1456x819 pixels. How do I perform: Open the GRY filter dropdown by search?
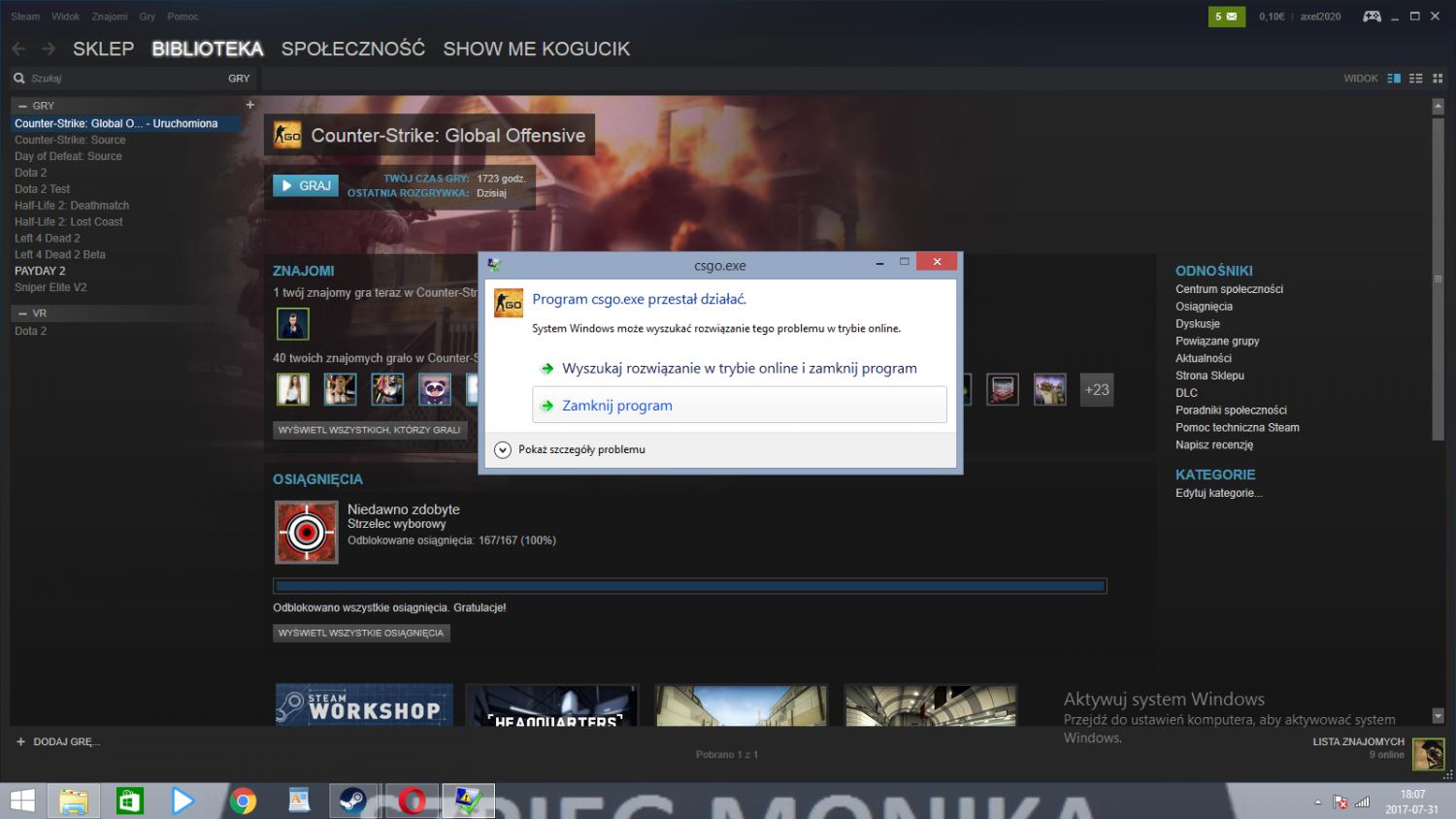pos(239,79)
